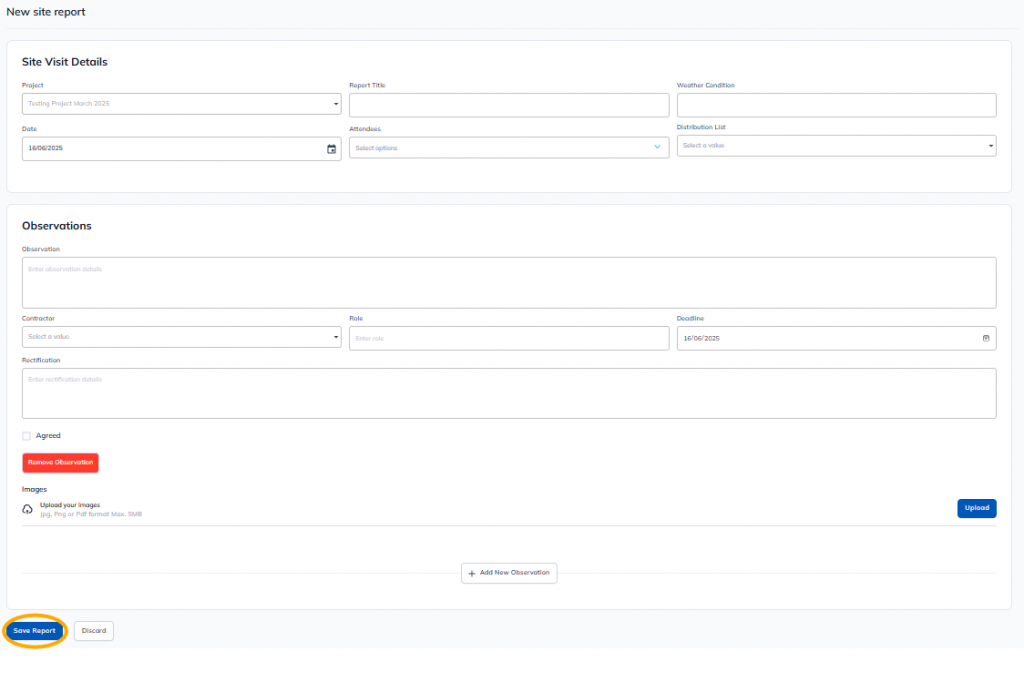Screen dimensions: 1024x682
Task: Click into the Observation details text area
Action: (508, 283)
